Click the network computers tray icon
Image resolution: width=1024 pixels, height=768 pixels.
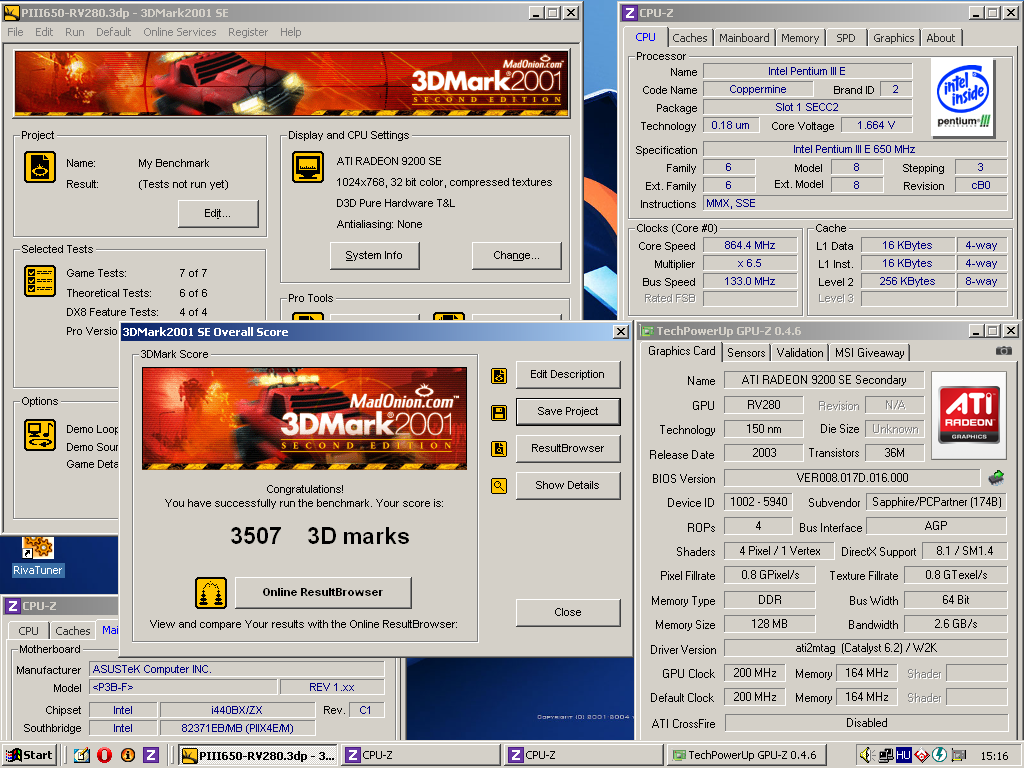(x=886, y=755)
